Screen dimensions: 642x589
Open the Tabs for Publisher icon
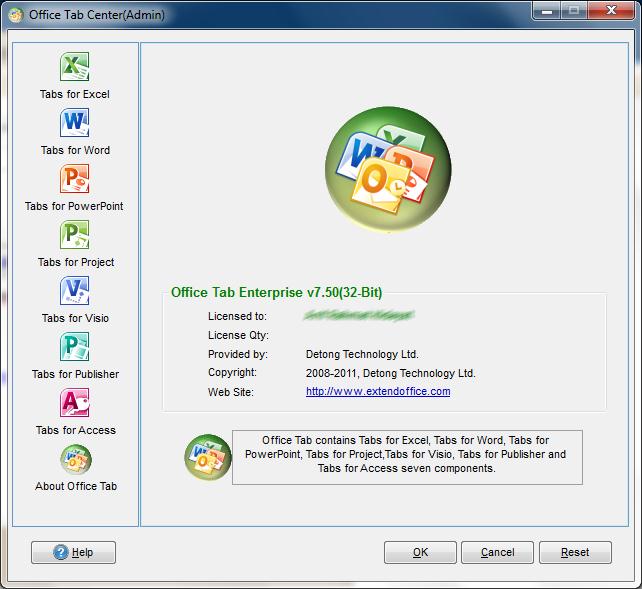(75, 347)
